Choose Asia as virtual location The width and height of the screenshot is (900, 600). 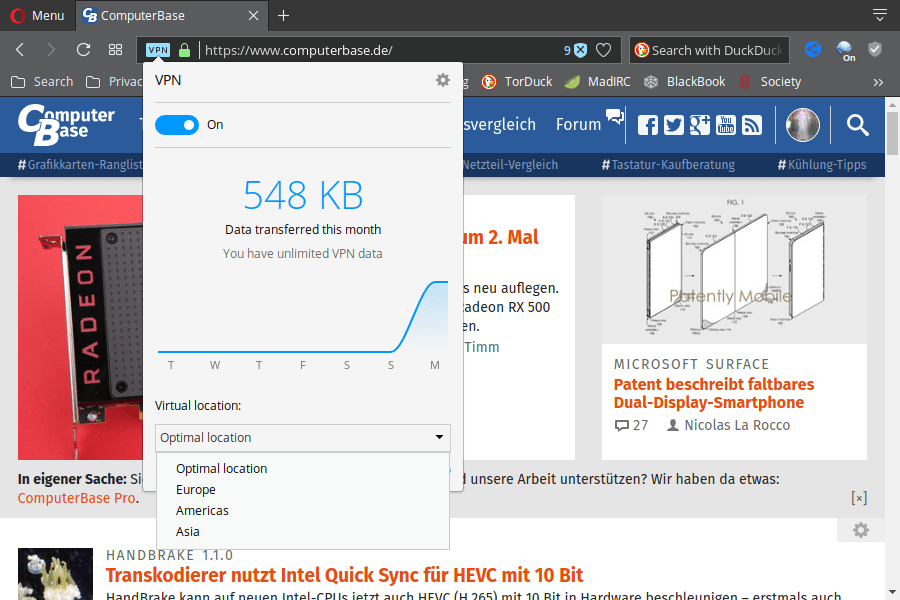click(x=188, y=532)
